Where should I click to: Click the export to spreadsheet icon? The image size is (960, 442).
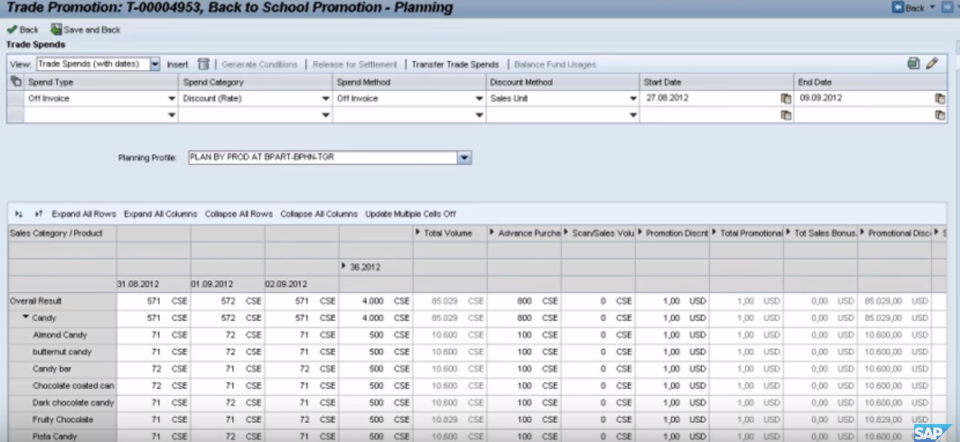[x=913, y=63]
